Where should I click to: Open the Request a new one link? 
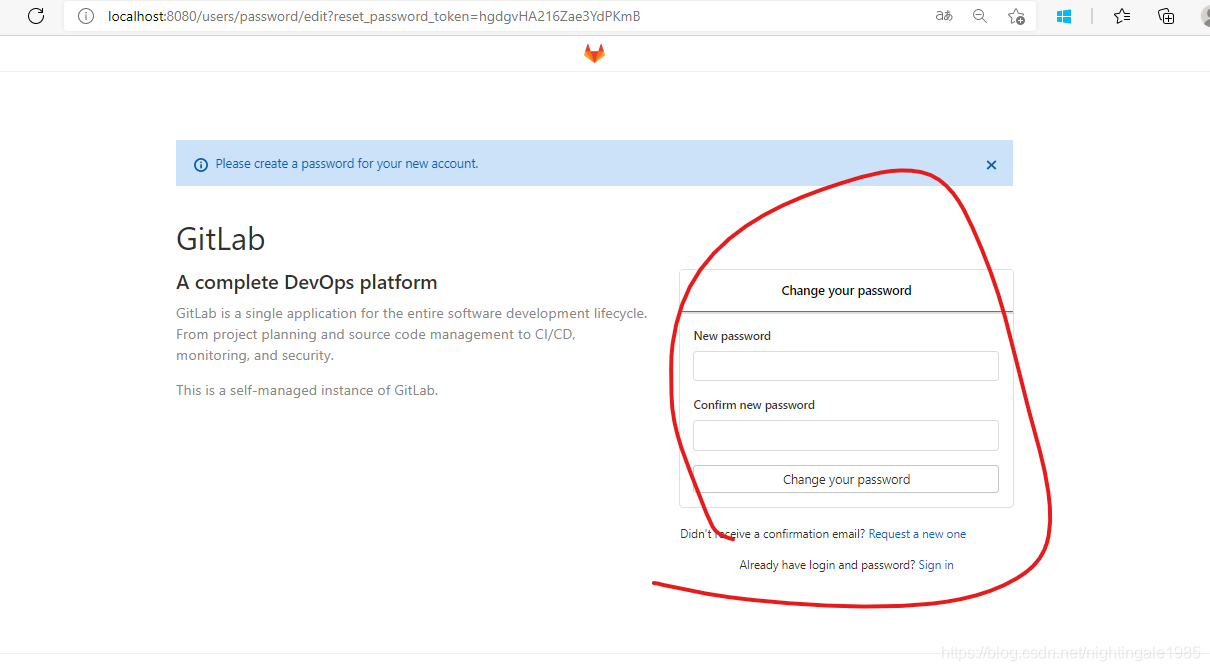pyautogui.click(x=917, y=534)
